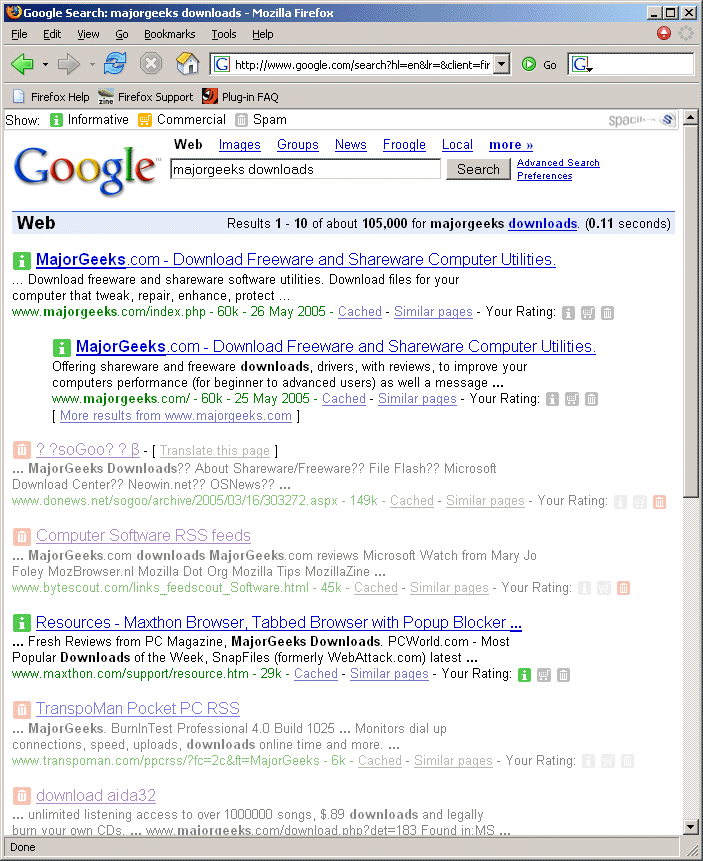The width and height of the screenshot is (703, 861).
Task: Open the Help menu
Action: pyautogui.click(x=263, y=34)
